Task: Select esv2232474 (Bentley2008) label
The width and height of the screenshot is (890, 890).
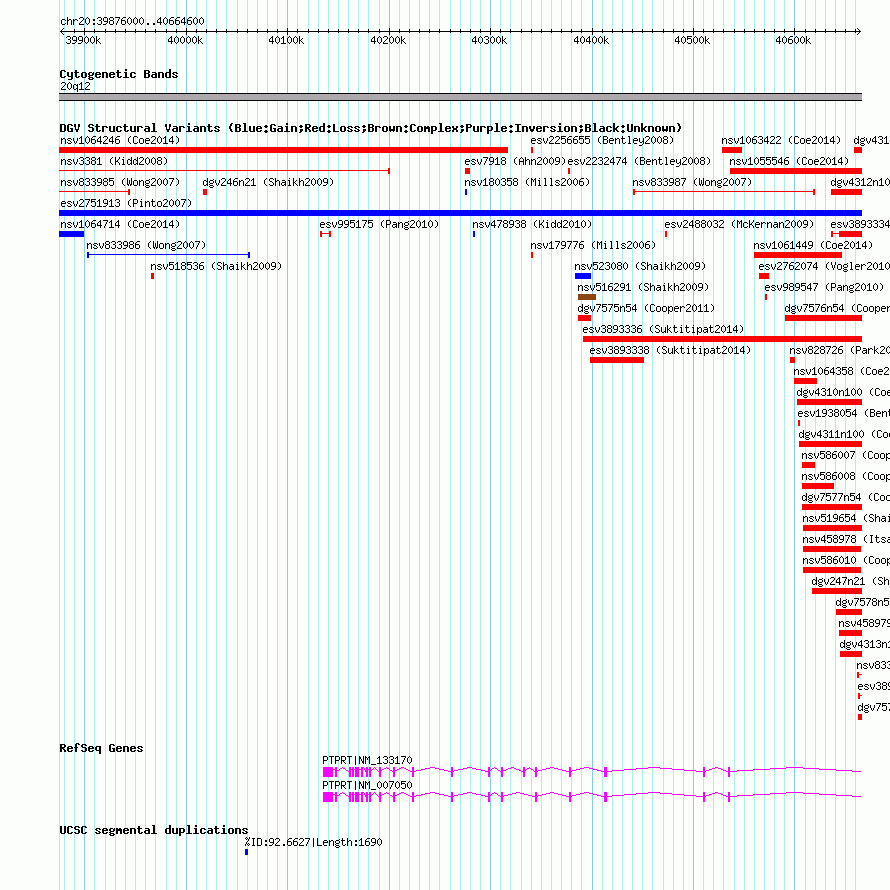Action: pos(639,161)
